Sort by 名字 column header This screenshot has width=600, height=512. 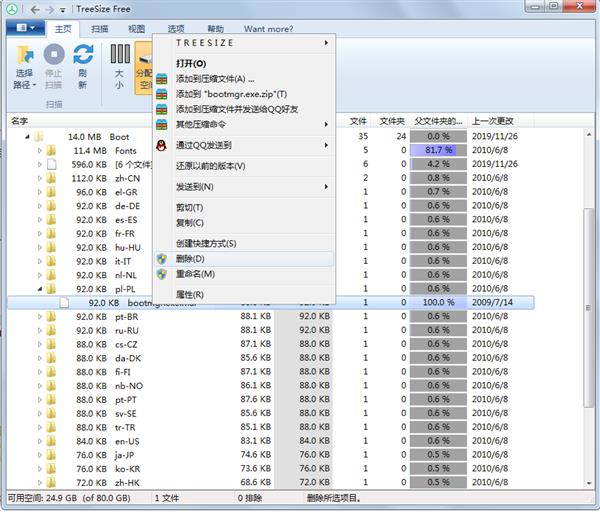tap(20, 121)
